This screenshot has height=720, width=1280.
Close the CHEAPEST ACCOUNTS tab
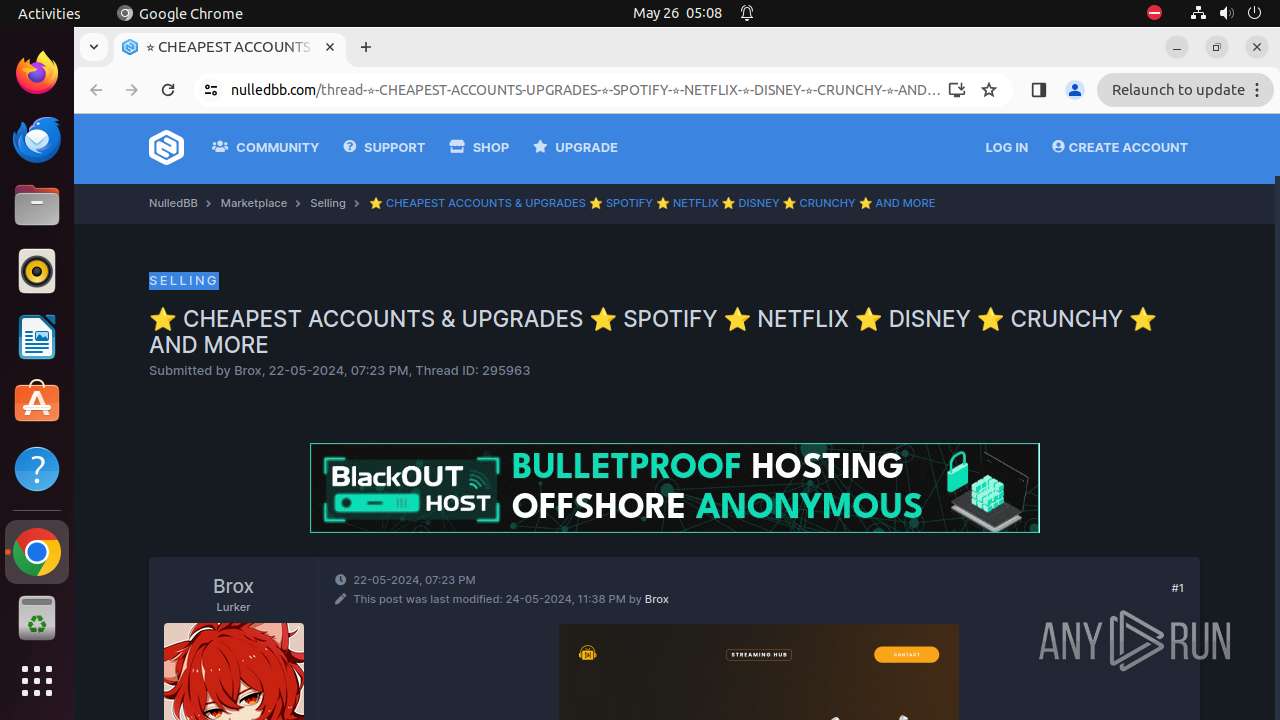coord(328,47)
